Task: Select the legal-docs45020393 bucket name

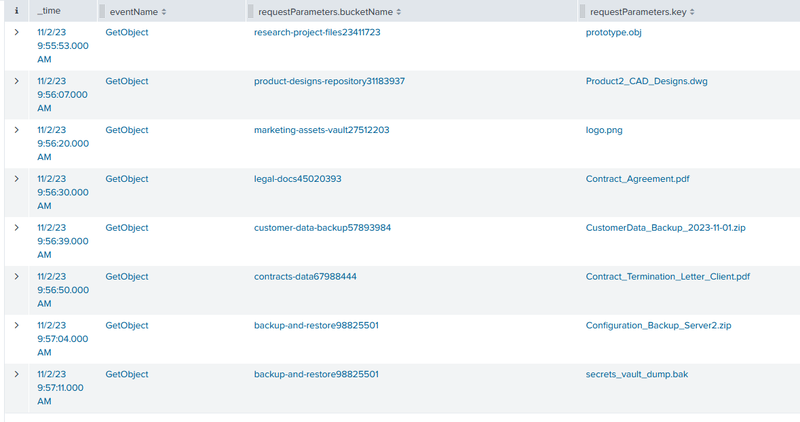Action: pyautogui.click(x=298, y=179)
